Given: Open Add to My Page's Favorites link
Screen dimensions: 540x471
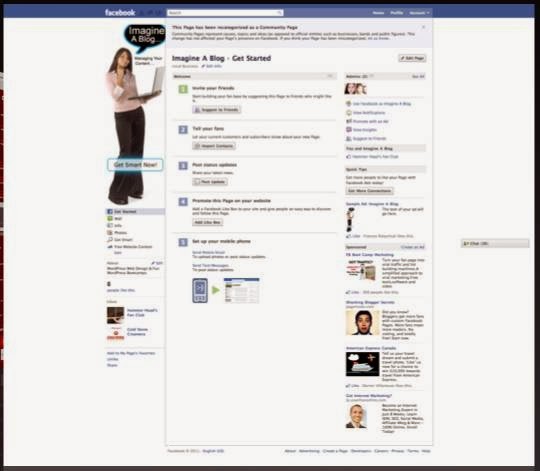Looking at the screenshot, I should (131, 353).
